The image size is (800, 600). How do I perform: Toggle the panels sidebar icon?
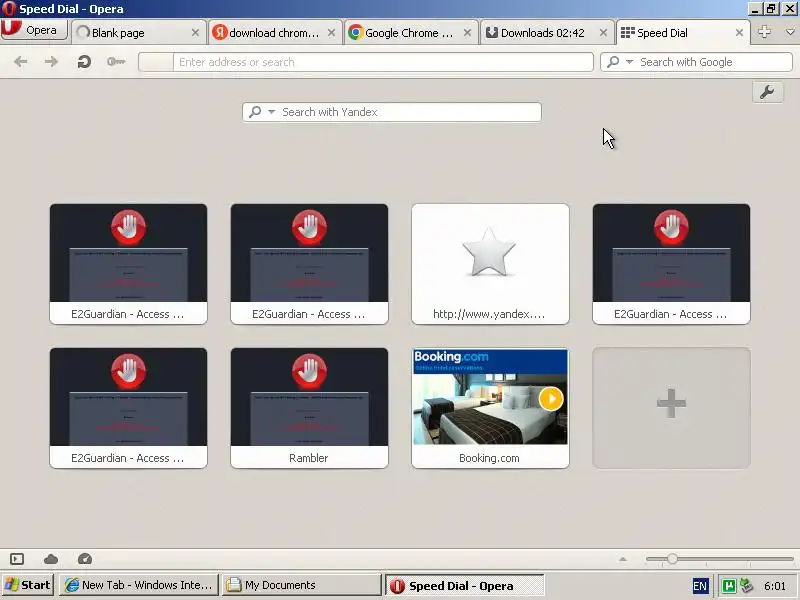point(17,559)
